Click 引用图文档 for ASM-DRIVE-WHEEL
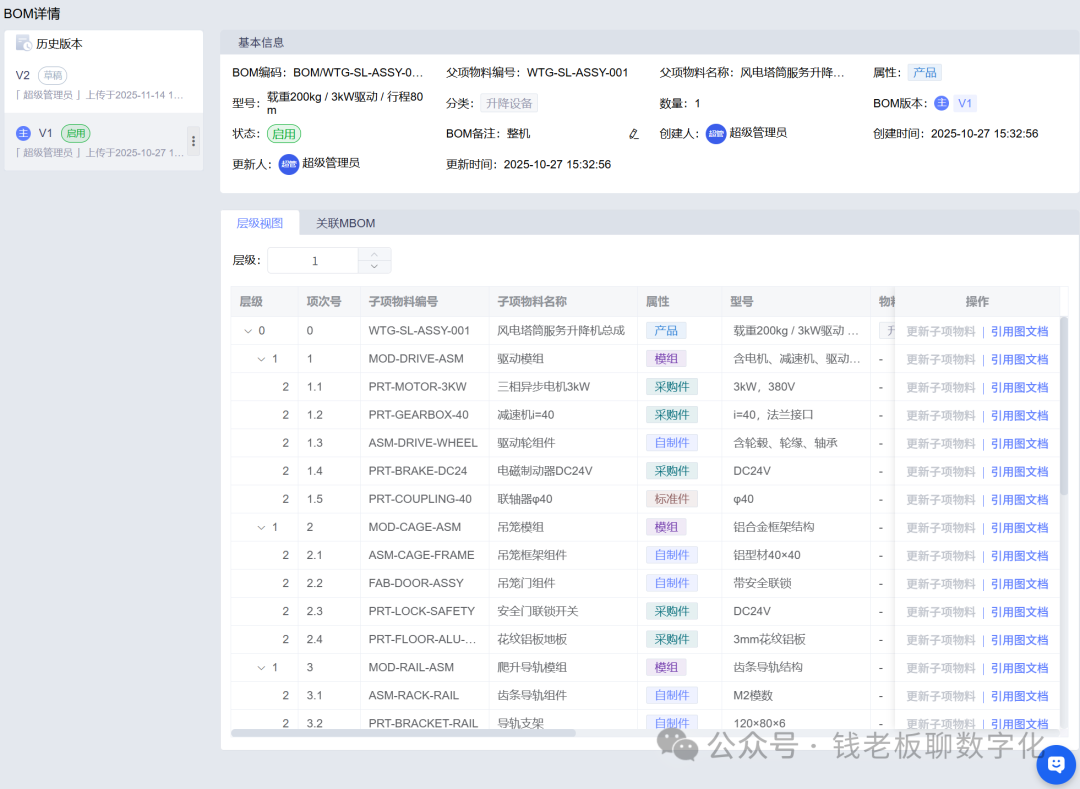 pos(1019,443)
